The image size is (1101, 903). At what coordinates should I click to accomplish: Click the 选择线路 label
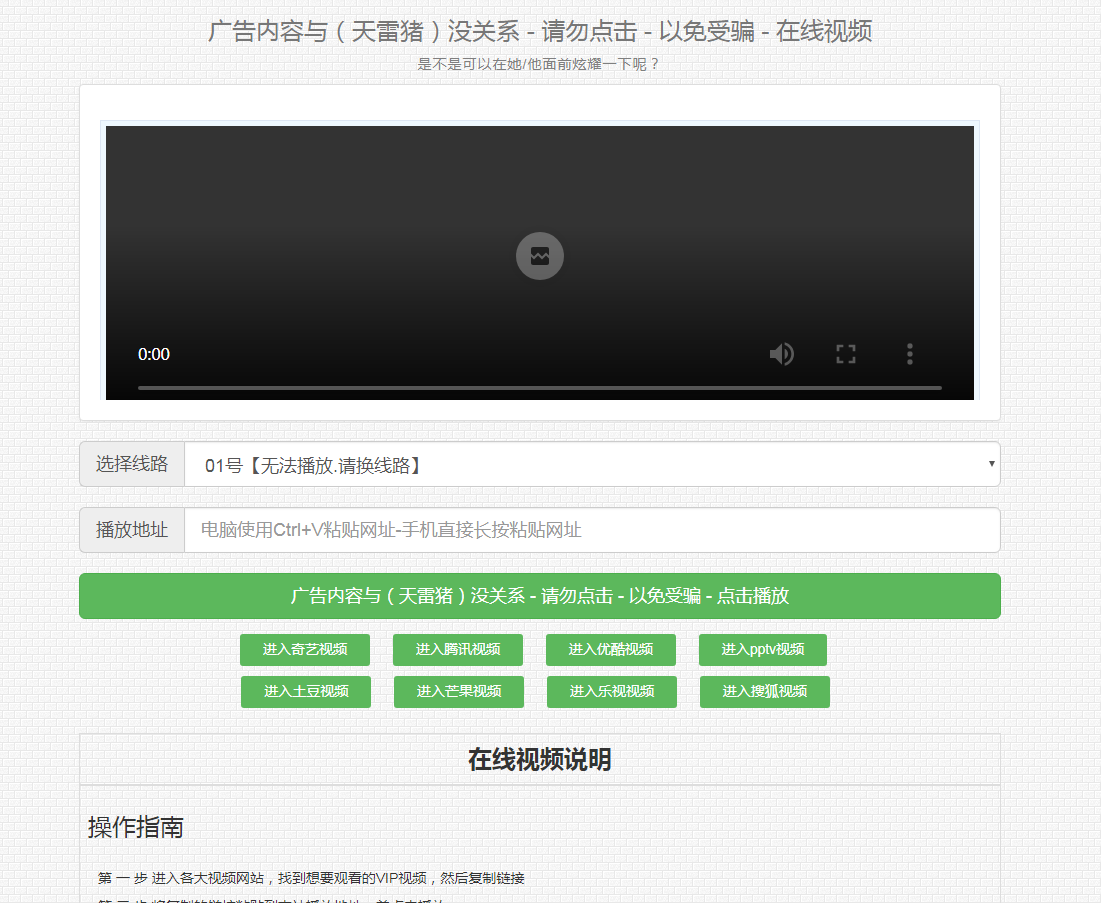pyautogui.click(x=132, y=464)
